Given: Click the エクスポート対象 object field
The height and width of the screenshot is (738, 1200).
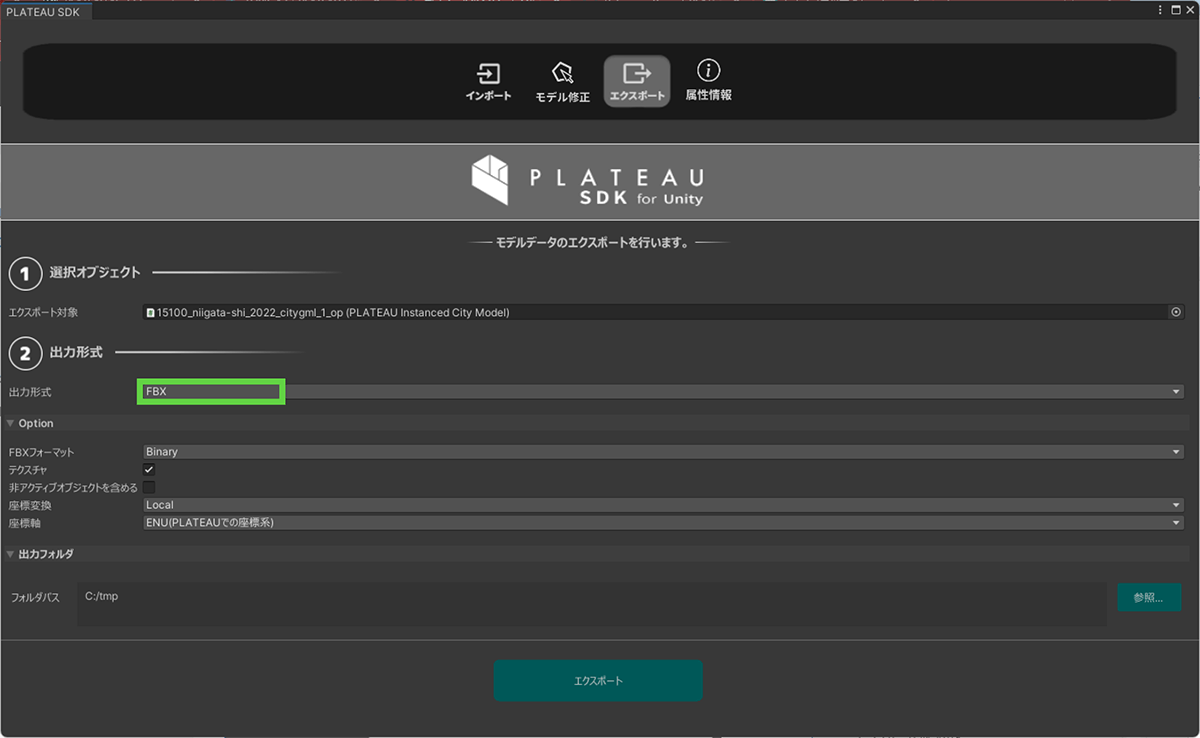Looking at the screenshot, I should (x=664, y=312).
